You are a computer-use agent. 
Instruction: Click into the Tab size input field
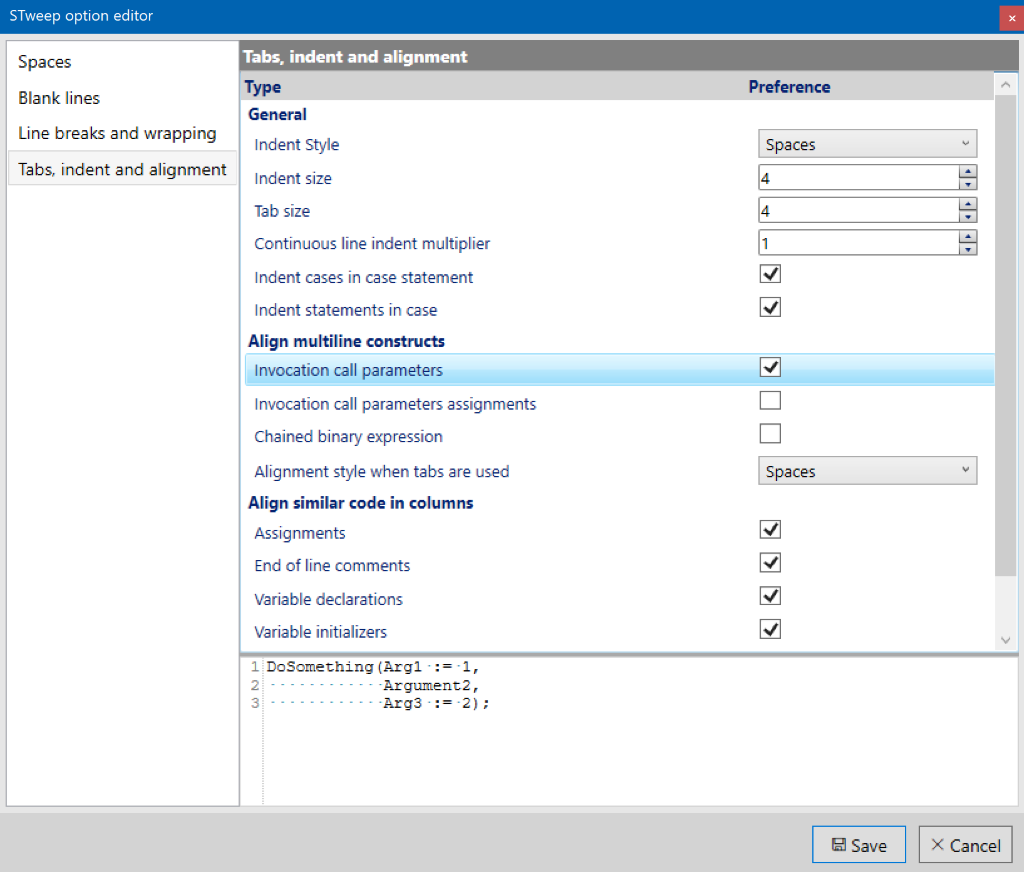857,211
